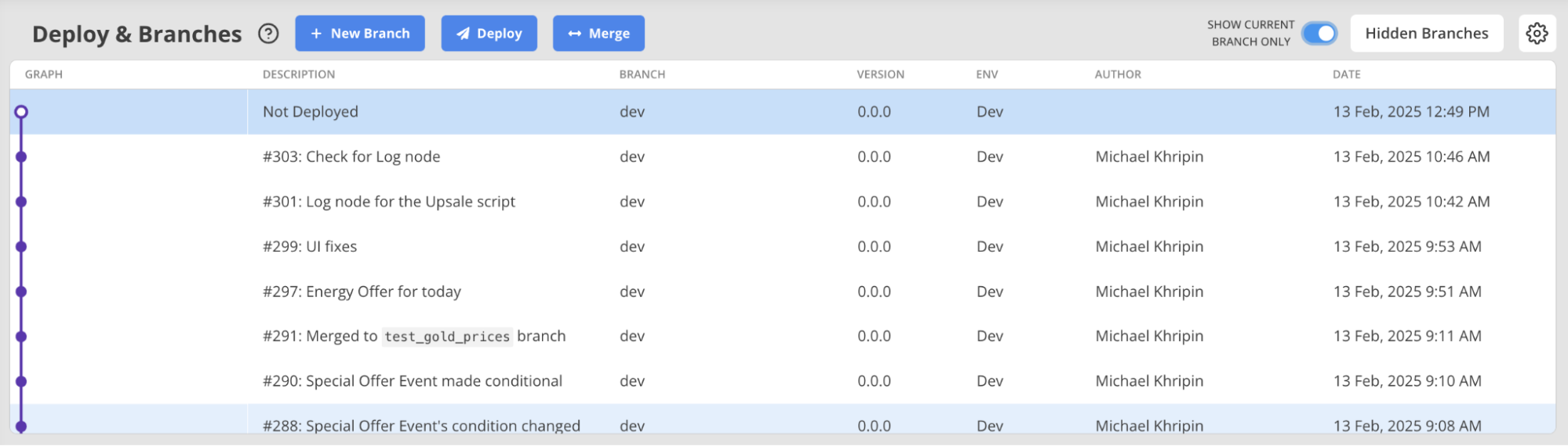Image resolution: width=1568 pixels, height=446 pixels.
Task: Click the graph node for commit #290
Action: point(21,382)
